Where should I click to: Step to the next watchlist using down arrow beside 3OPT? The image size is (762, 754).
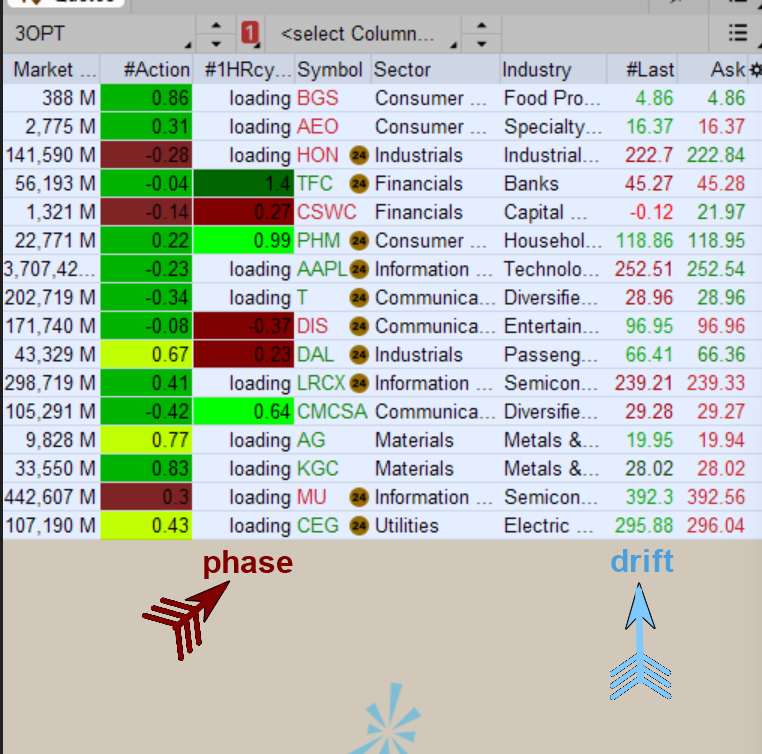[216, 44]
